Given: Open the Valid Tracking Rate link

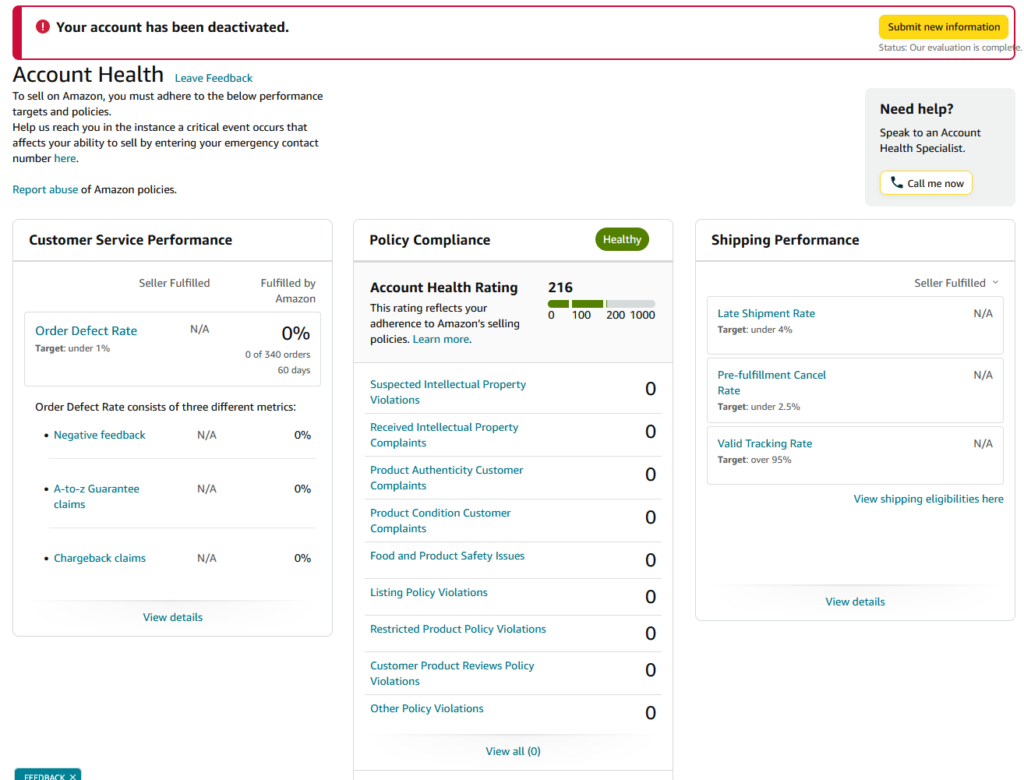Looking at the screenshot, I should (x=765, y=444).
